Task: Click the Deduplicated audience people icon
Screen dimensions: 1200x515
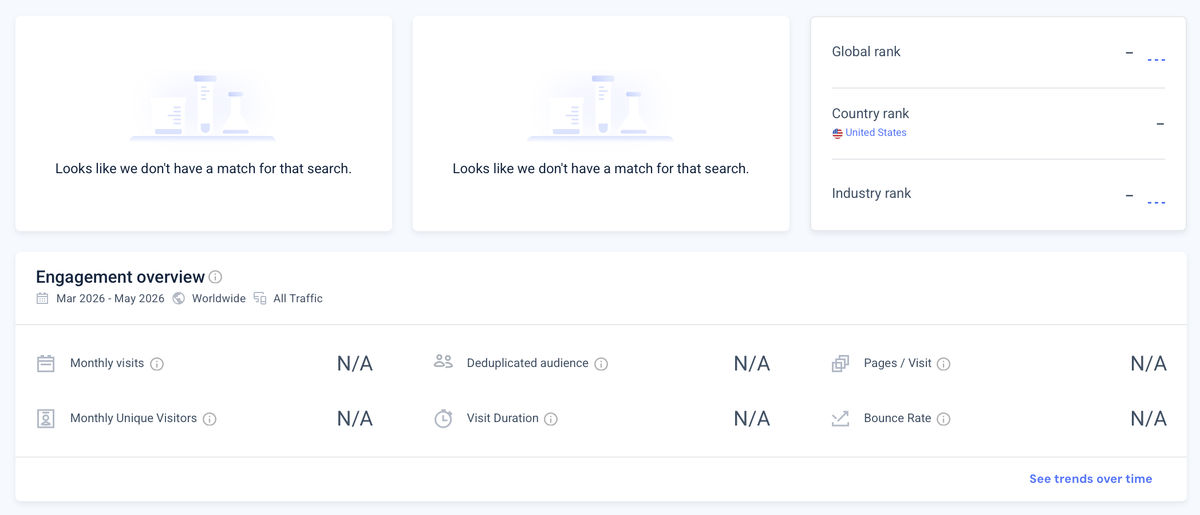Action: click(x=443, y=362)
